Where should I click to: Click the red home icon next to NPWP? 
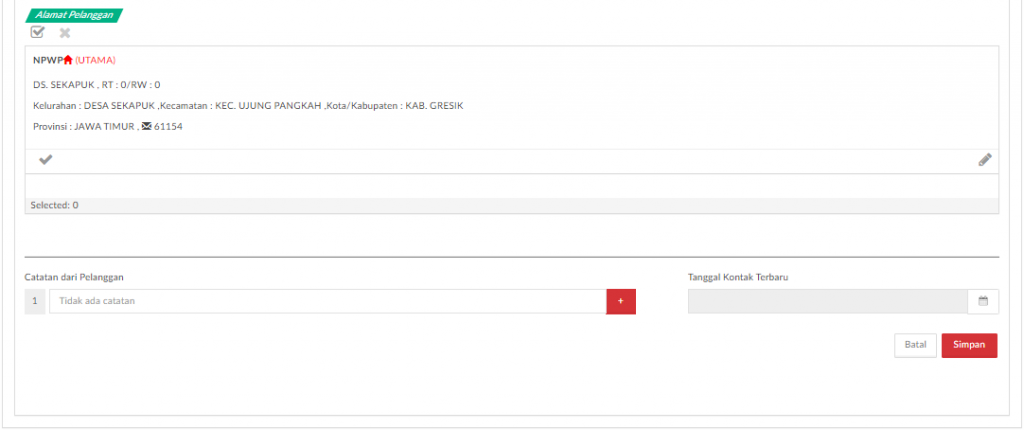click(x=68, y=60)
